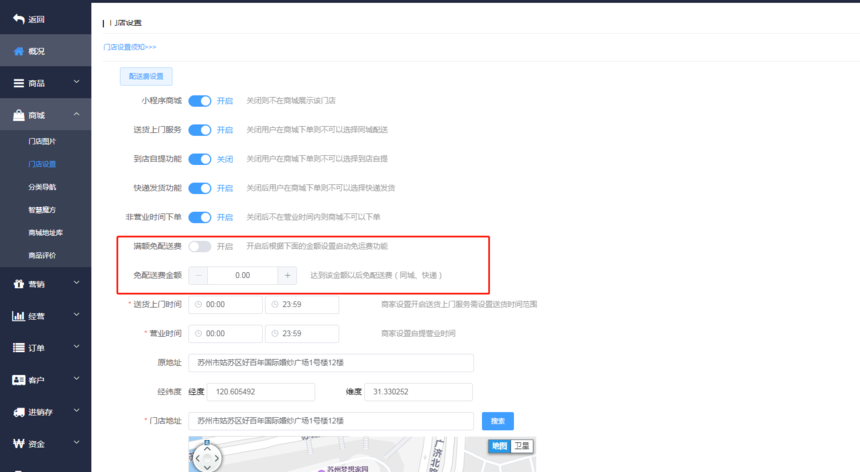
Task: Open the 门店设置须知 link
Action: (129, 47)
